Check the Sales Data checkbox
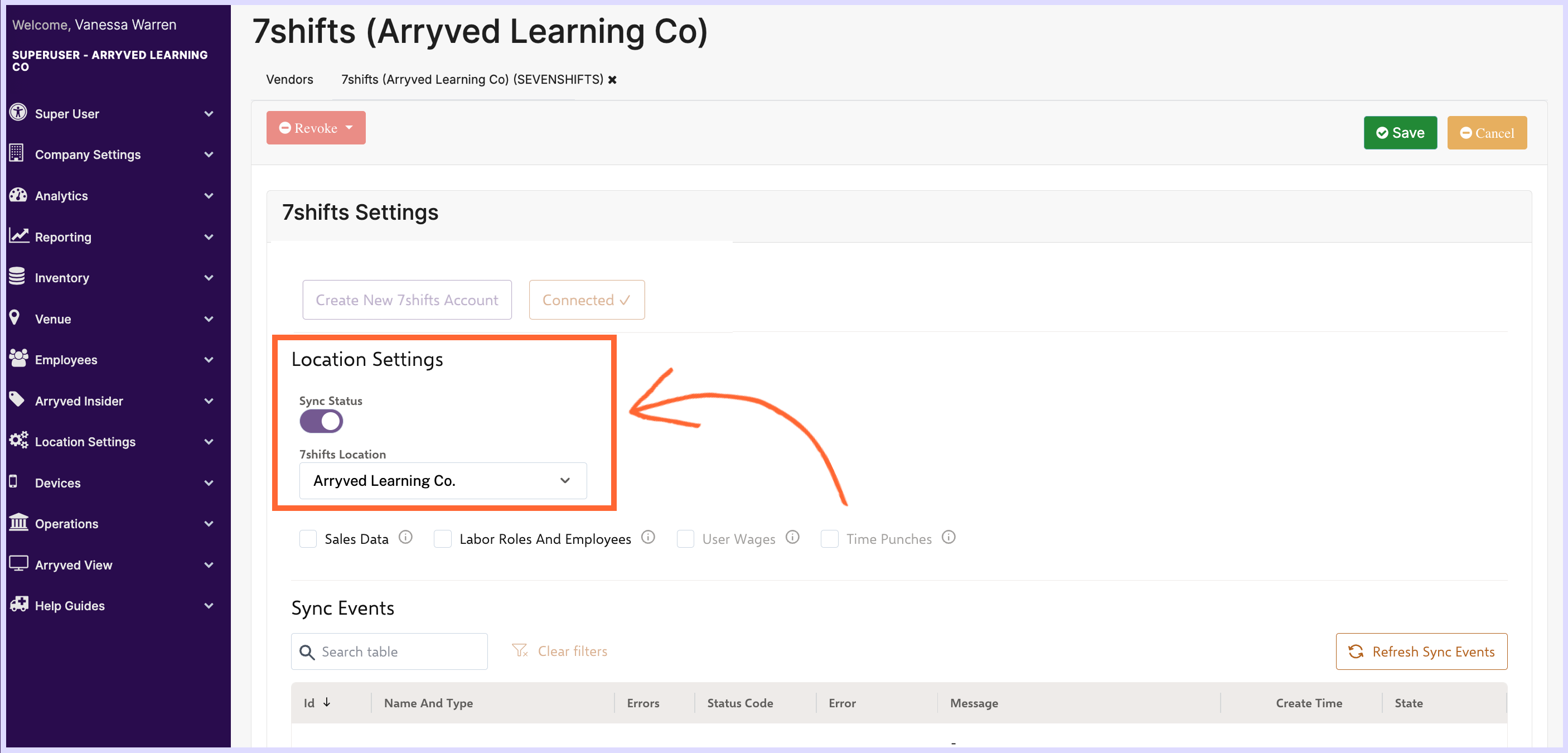Image resolution: width=1568 pixels, height=753 pixels. [x=308, y=539]
